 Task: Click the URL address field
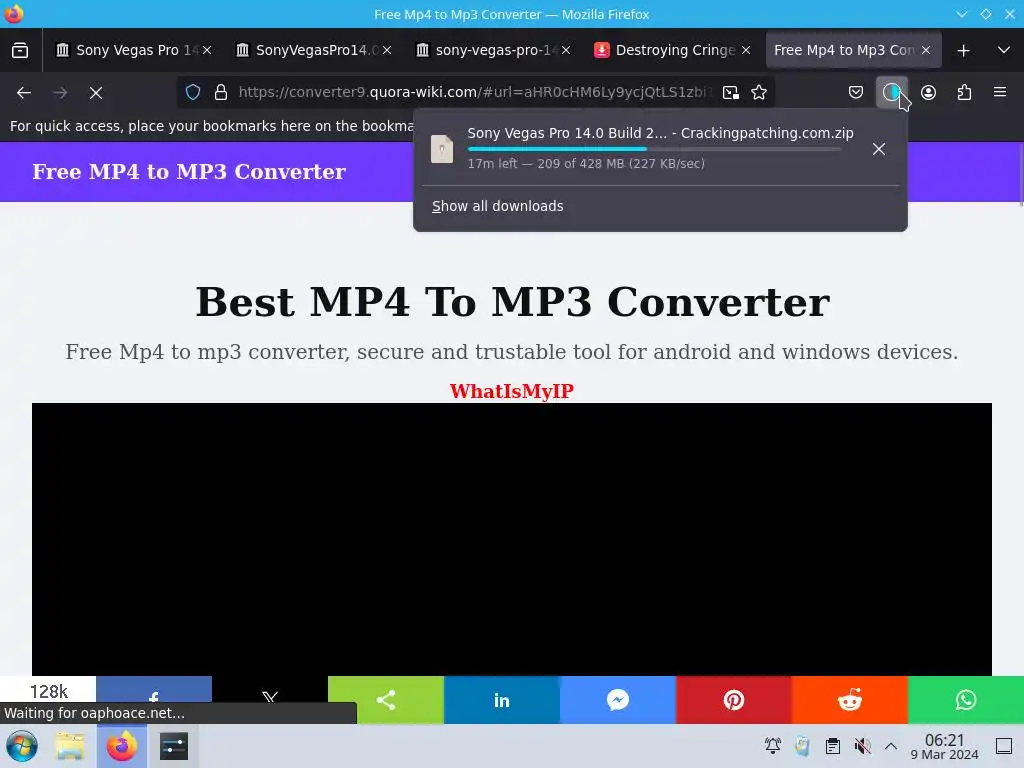(473, 93)
